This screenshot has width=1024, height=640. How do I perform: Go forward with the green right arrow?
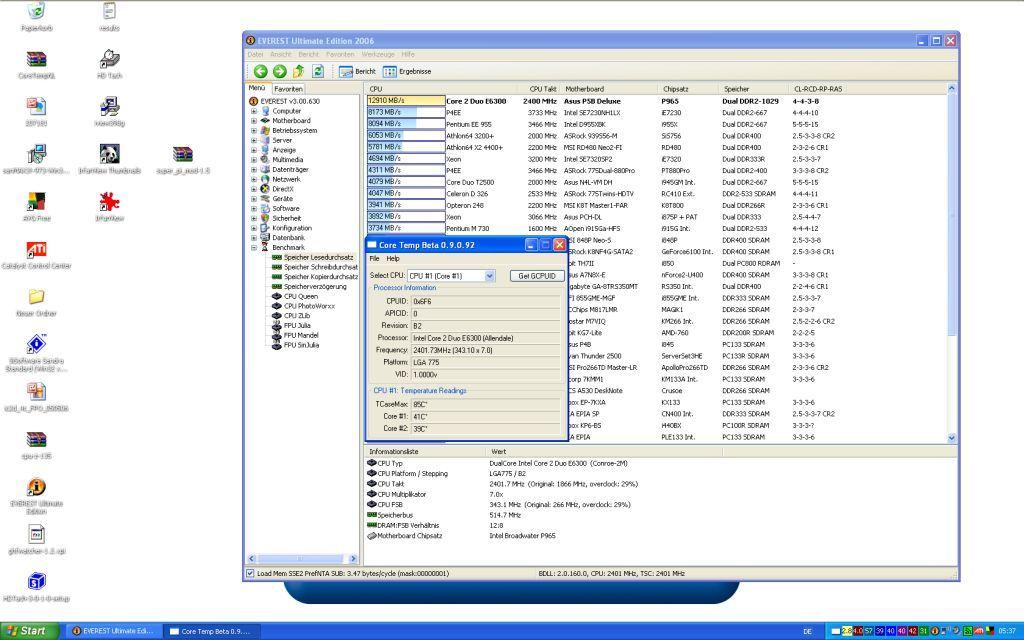pos(280,71)
